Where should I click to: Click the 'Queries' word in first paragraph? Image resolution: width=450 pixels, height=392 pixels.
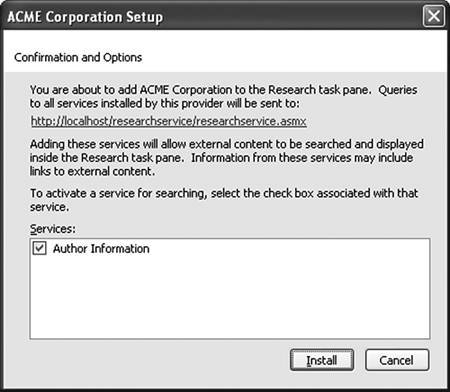click(398, 90)
